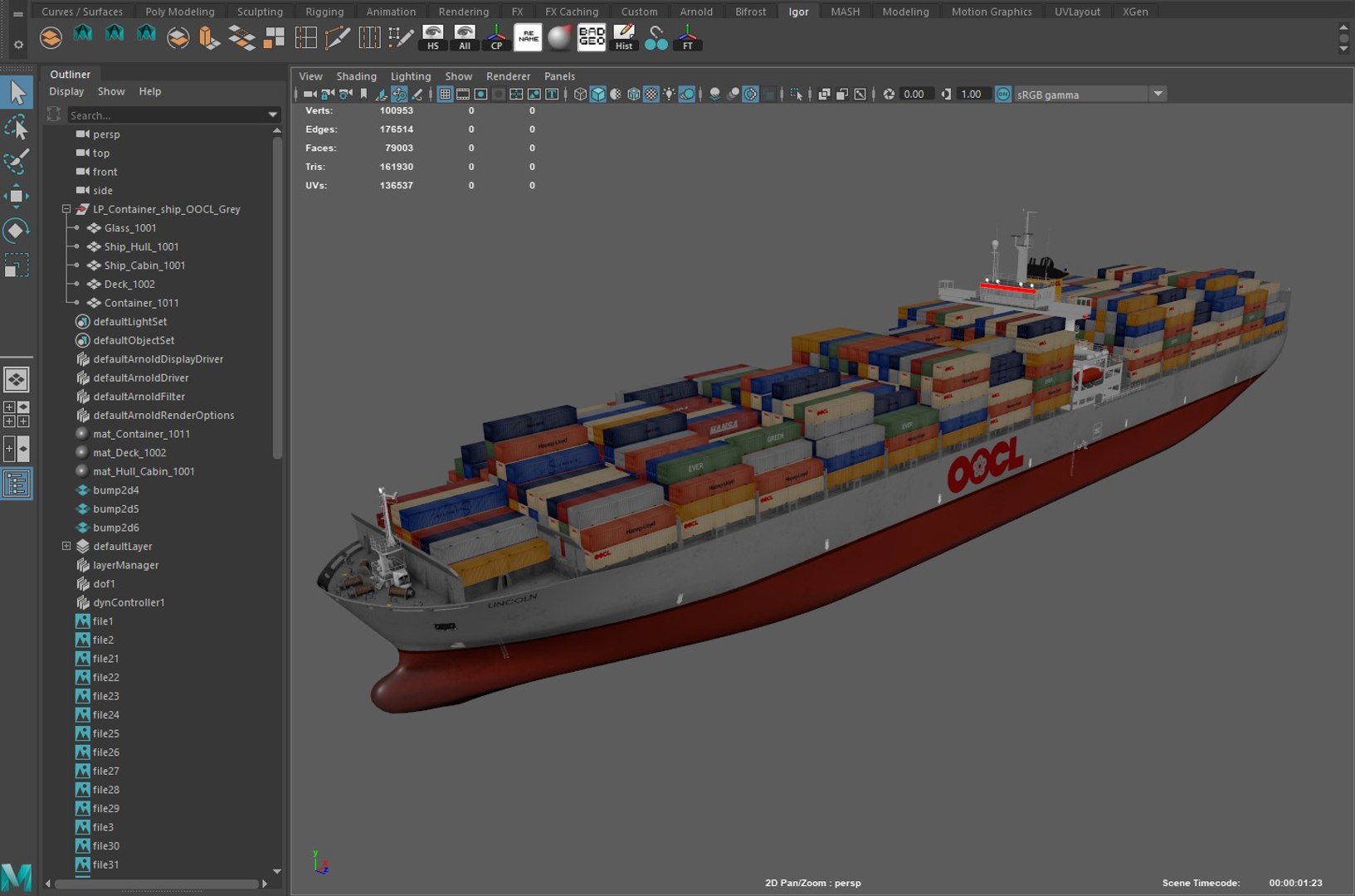Toggle the viewport grid display
This screenshot has height=896, width=1355.
[445, 95]
